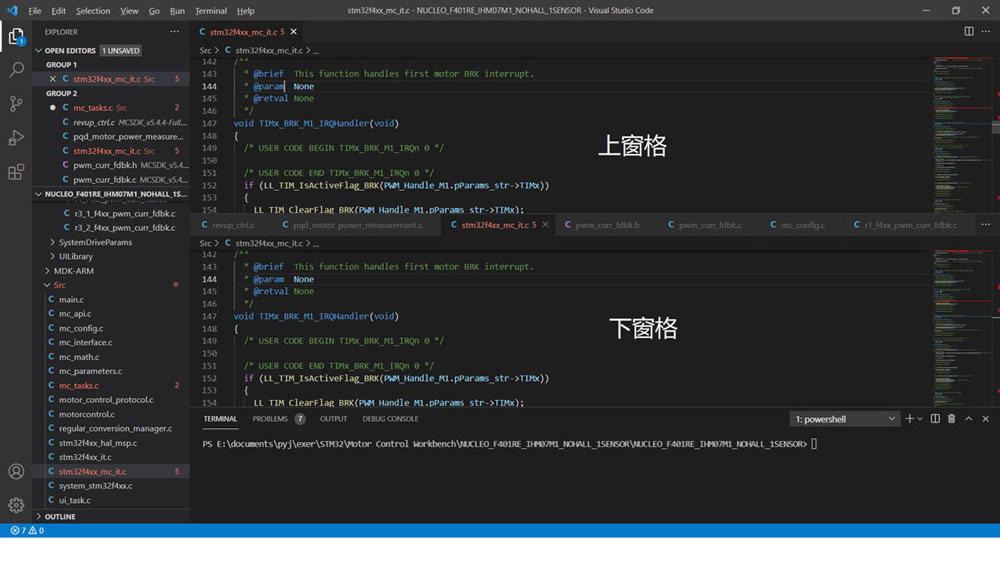Switch to pqd_motor_power_measurement.c tab
Image resolution: width=1000 pixels, height=563 pixels.
coord(357,224)
